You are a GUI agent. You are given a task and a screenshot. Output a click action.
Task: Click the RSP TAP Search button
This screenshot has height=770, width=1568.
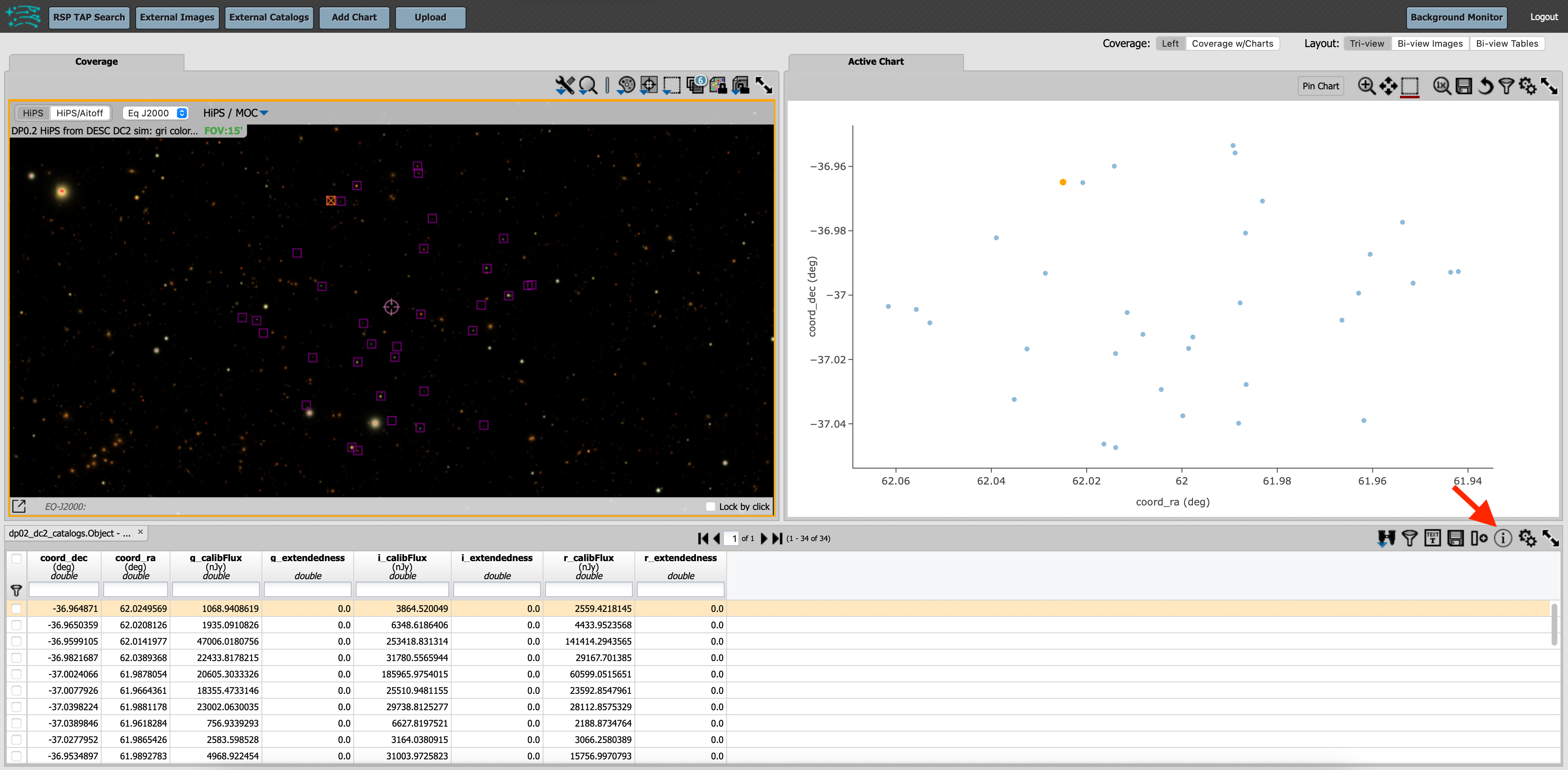(x=89, y=17)
